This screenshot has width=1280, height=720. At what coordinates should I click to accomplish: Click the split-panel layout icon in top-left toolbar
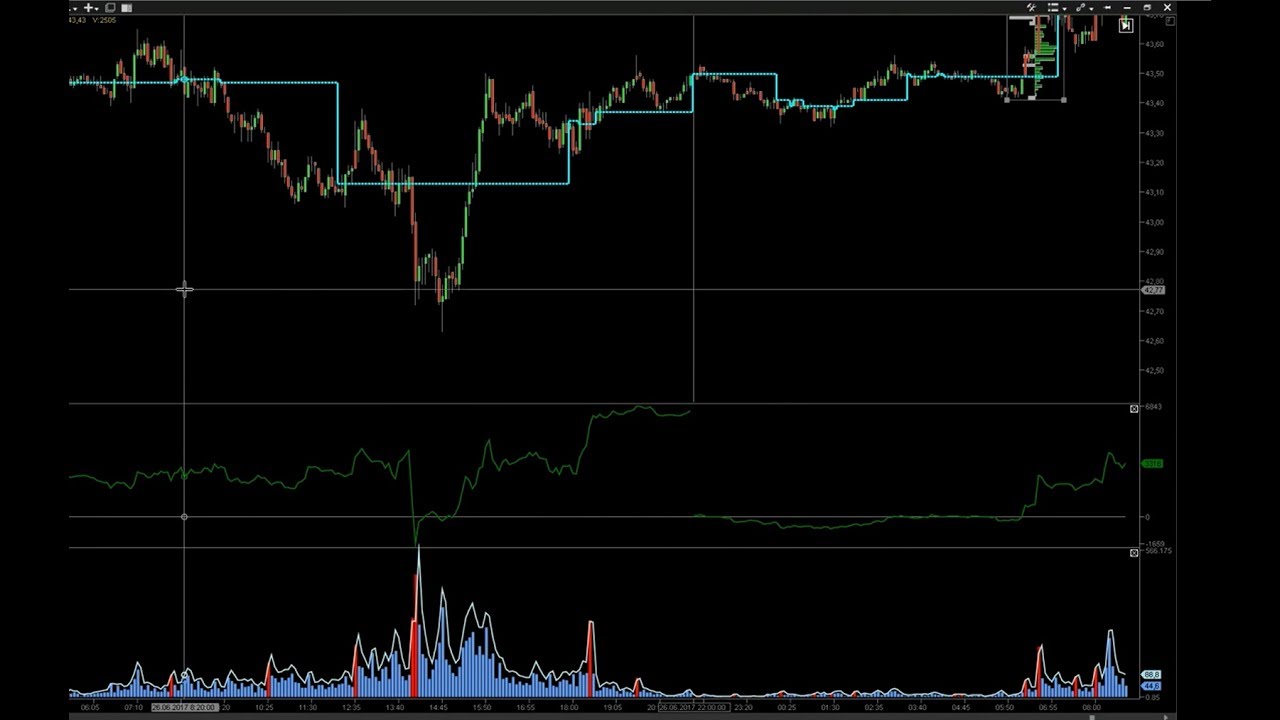tap(127, 8)
